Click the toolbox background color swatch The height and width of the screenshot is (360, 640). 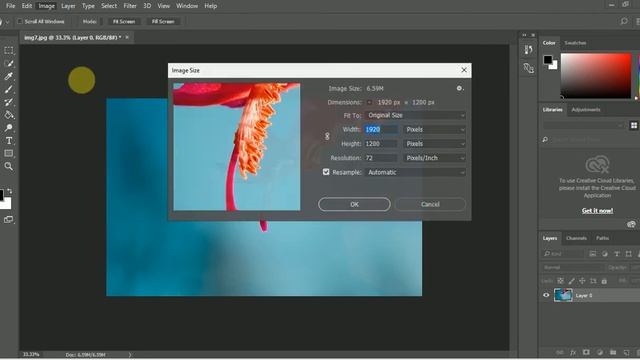tap(7, 204)
